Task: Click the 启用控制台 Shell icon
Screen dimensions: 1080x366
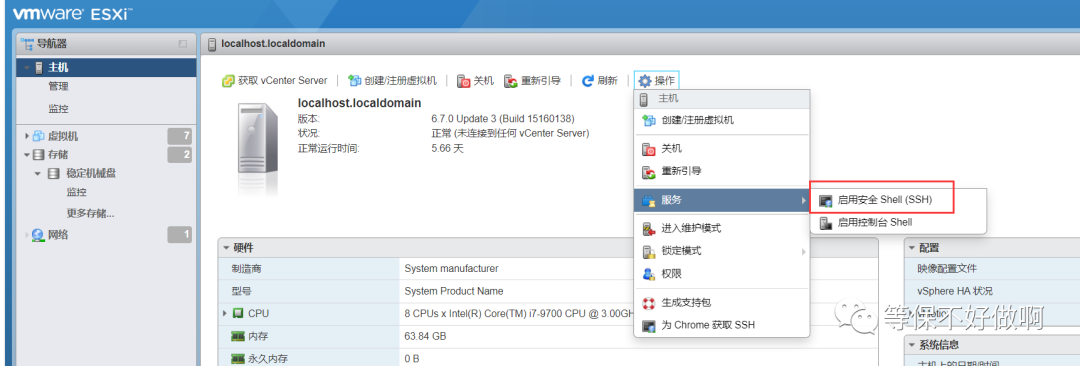Action: [825, 223]
